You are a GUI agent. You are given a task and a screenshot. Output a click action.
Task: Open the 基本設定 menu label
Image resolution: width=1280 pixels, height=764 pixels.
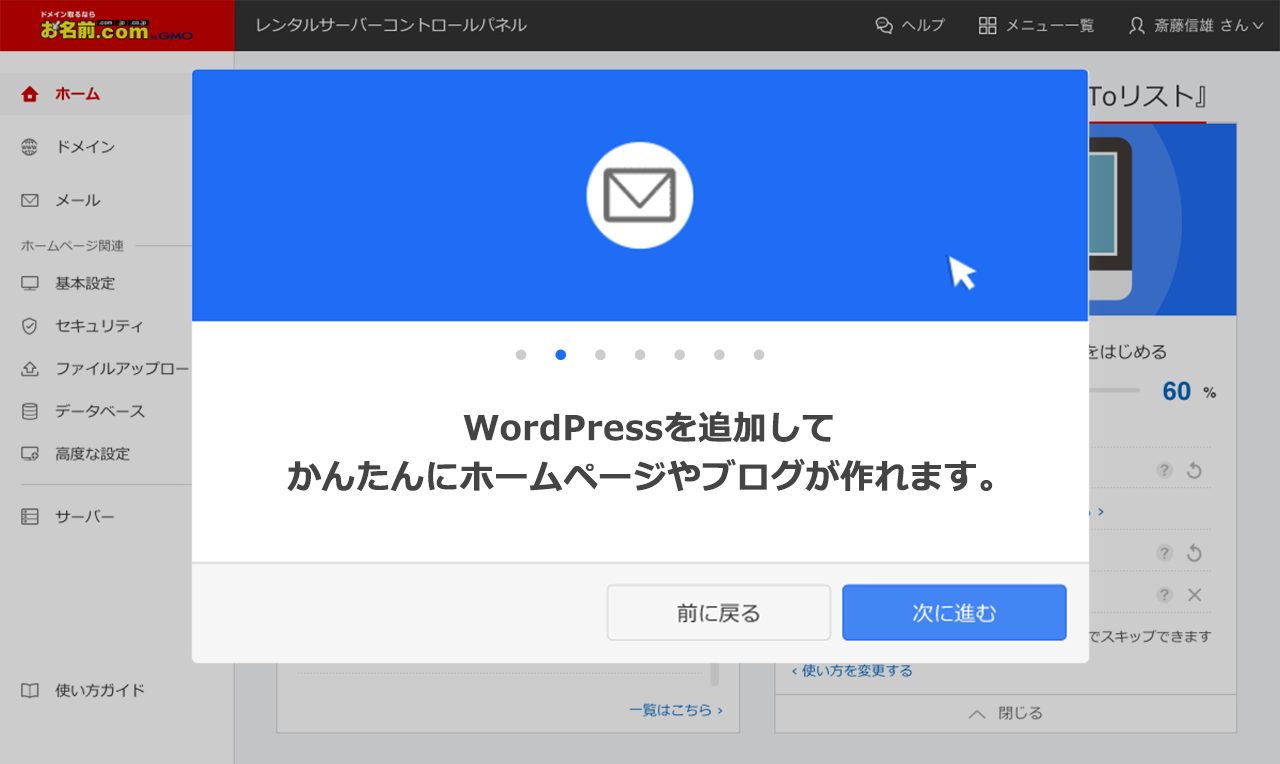(85, 283)
